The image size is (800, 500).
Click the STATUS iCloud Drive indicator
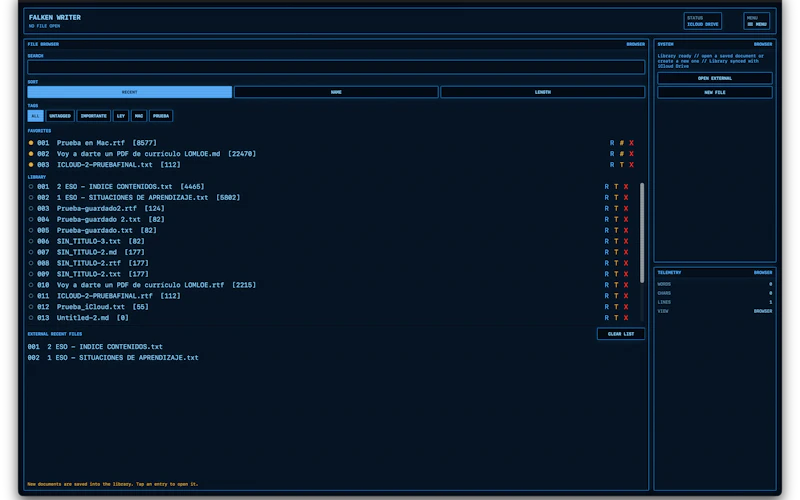click(703, 21)
